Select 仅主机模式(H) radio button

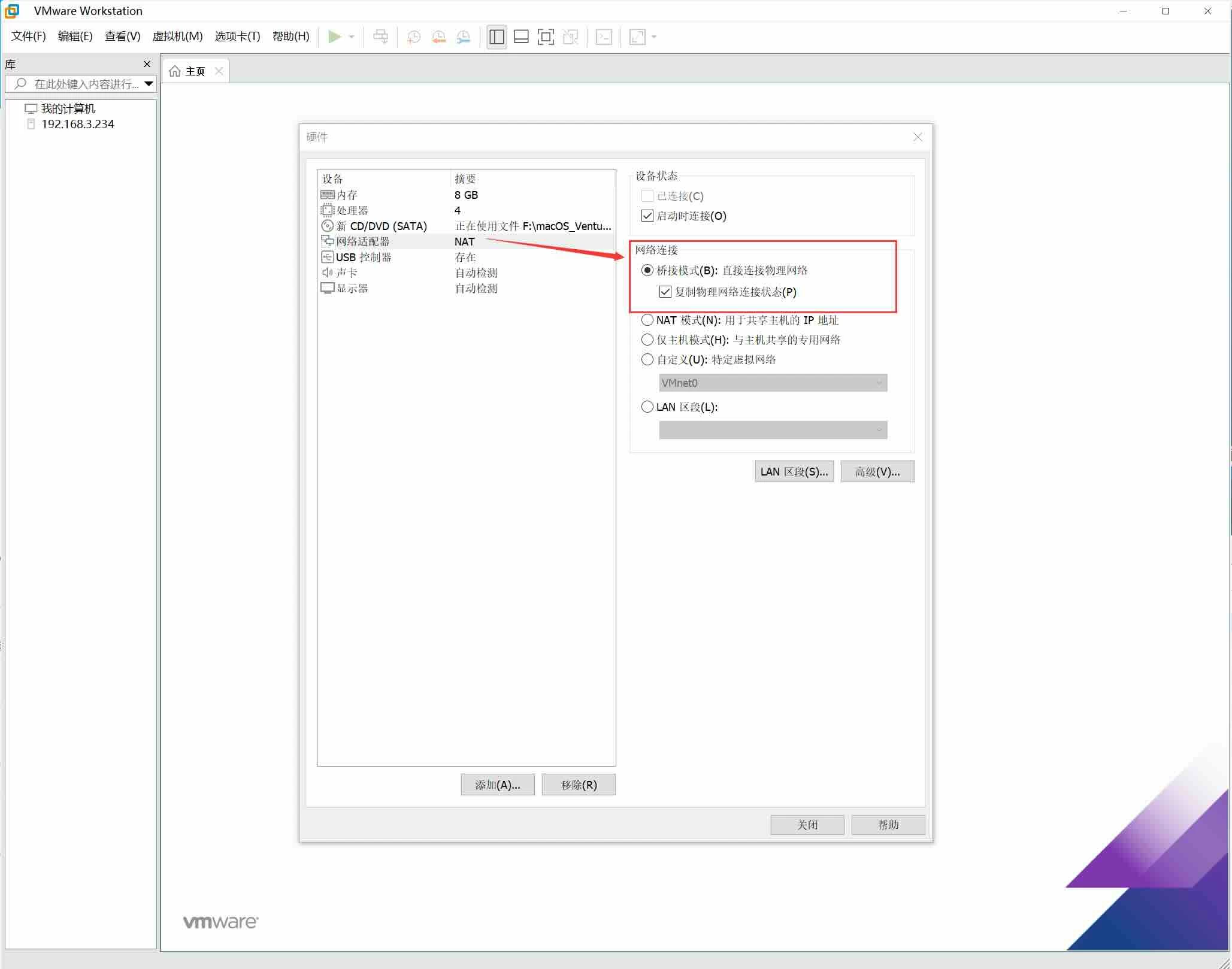point(647,340)
